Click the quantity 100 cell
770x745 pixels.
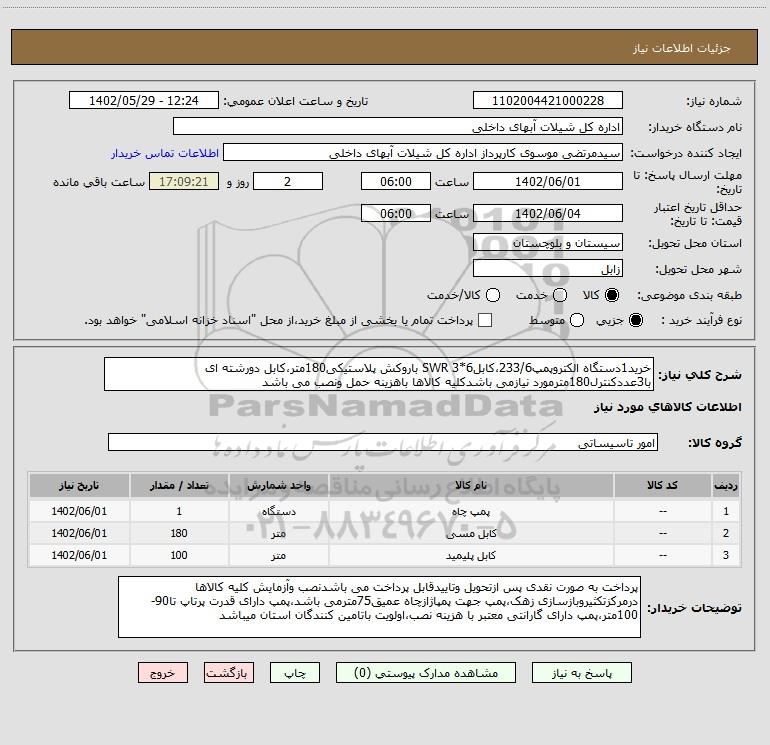(179, 555)
